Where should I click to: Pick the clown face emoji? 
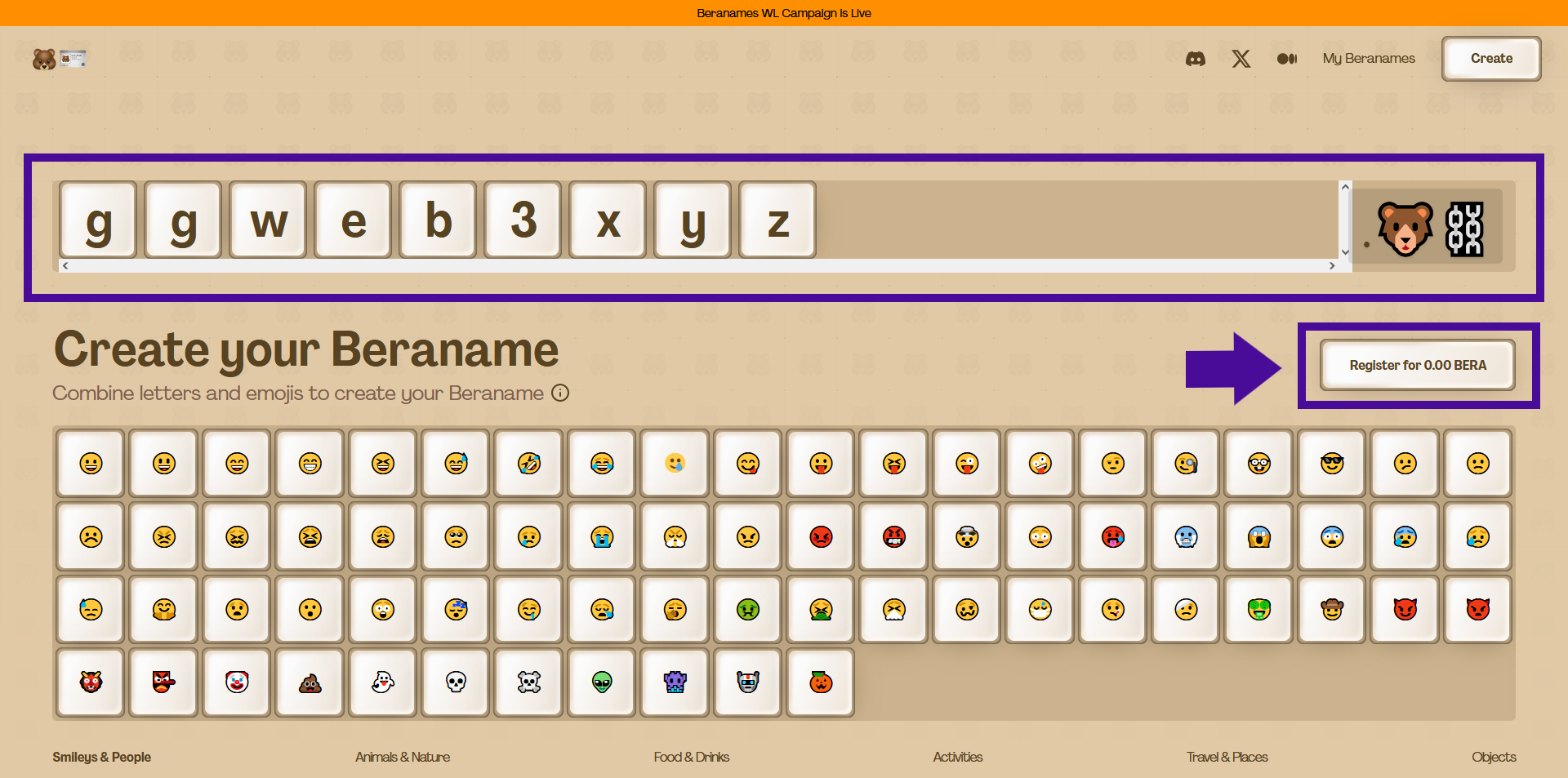(x=237, y=682)
